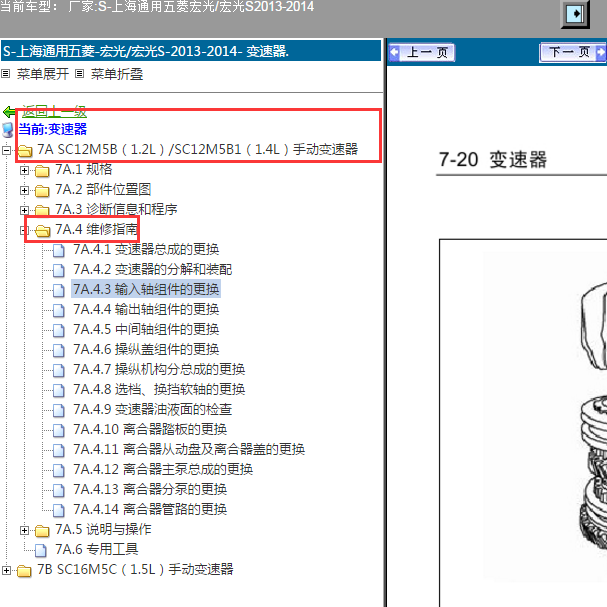Click folder icon of 7B SC16M5C

click(24, 571)
